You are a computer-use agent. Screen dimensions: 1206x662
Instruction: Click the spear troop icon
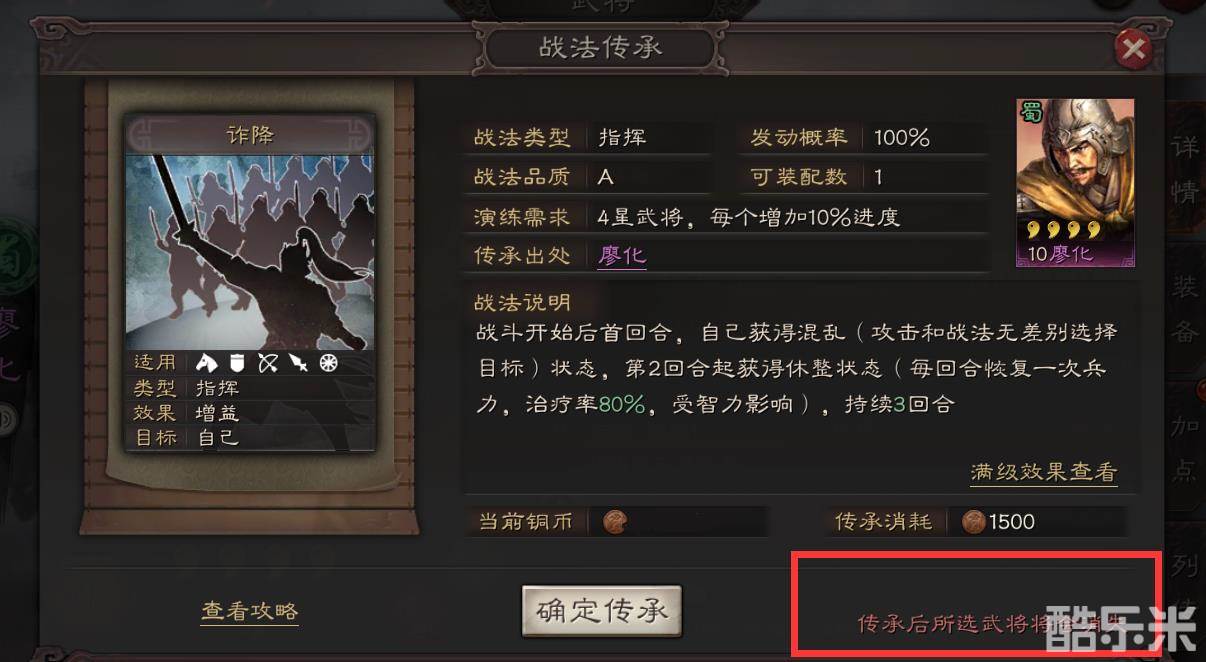point(298,363)
